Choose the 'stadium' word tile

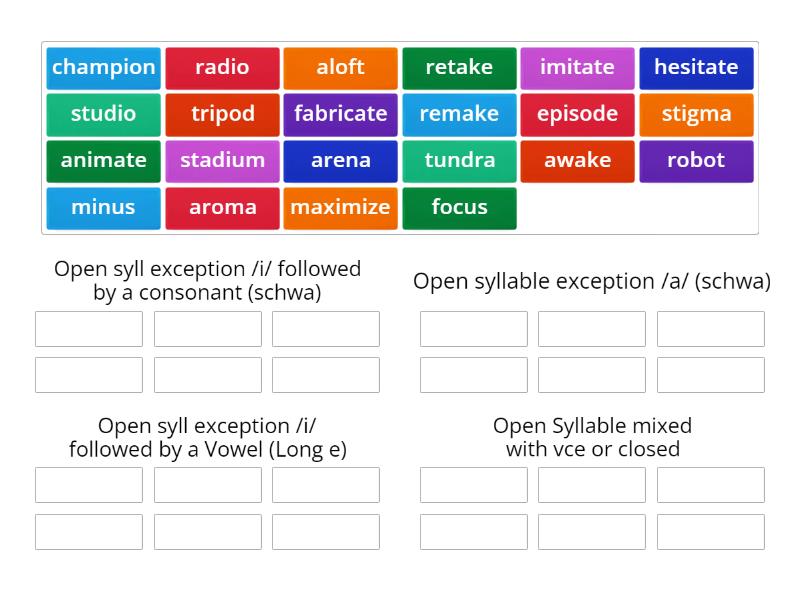[x=222, y=161]
